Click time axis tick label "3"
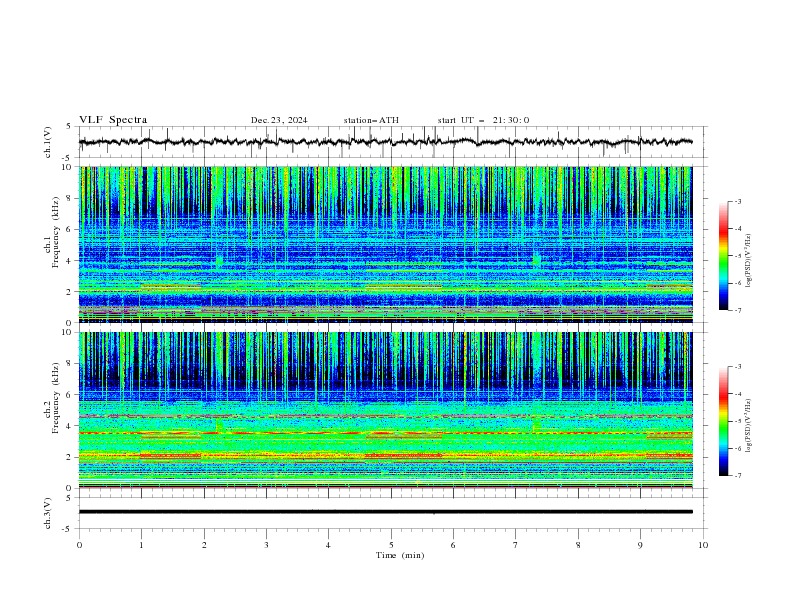792x612 pixels. [266, 545]
